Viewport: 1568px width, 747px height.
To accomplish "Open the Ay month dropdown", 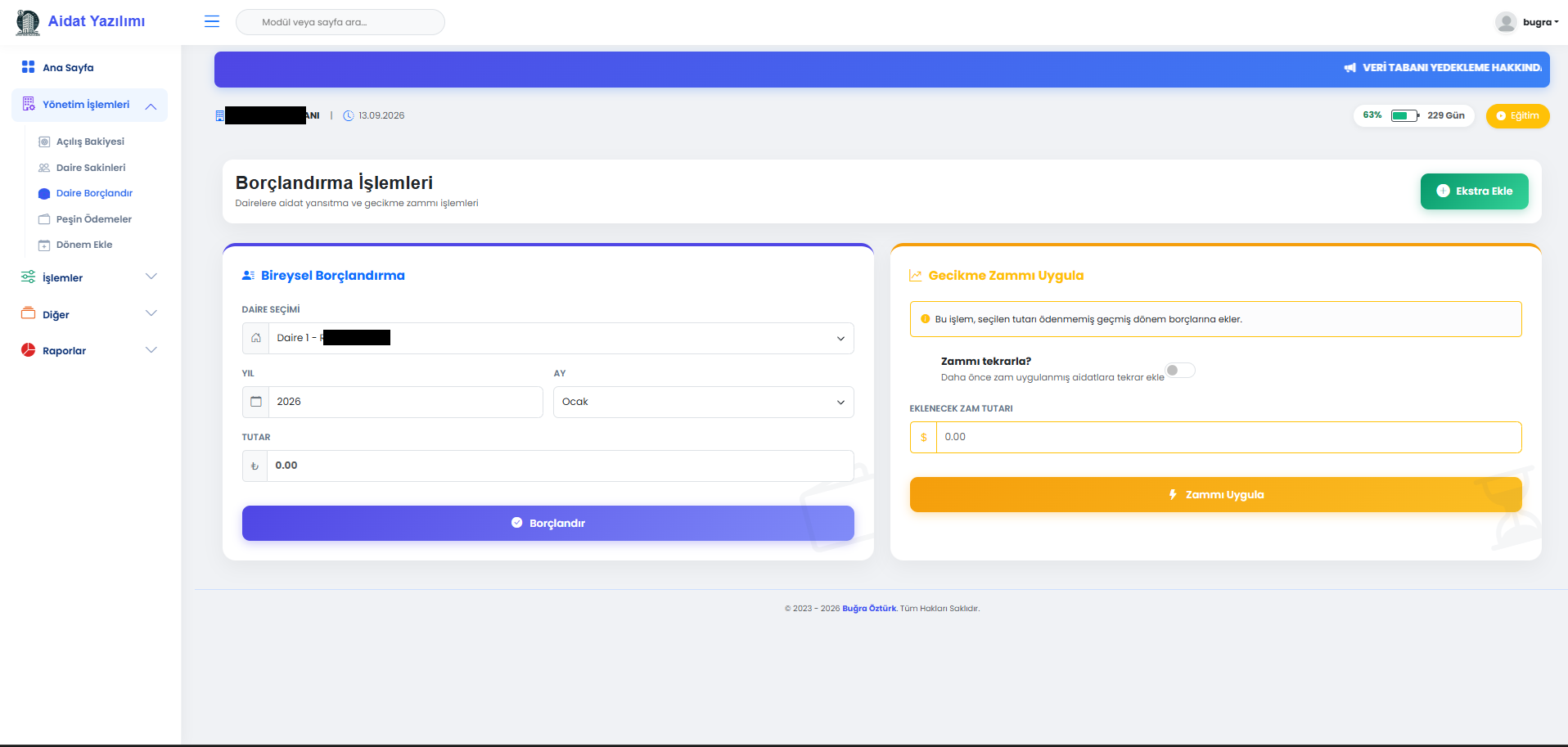I will pos(703,402).
